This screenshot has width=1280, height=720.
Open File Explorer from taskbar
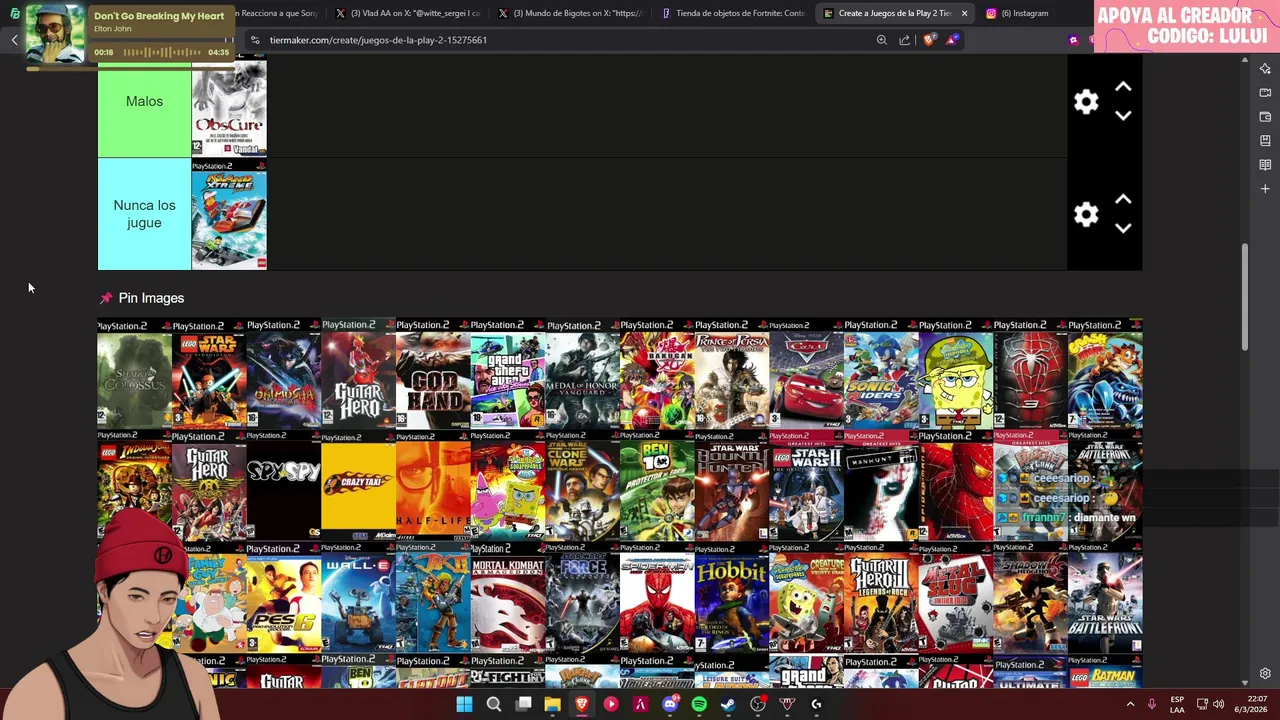point(552,704)
